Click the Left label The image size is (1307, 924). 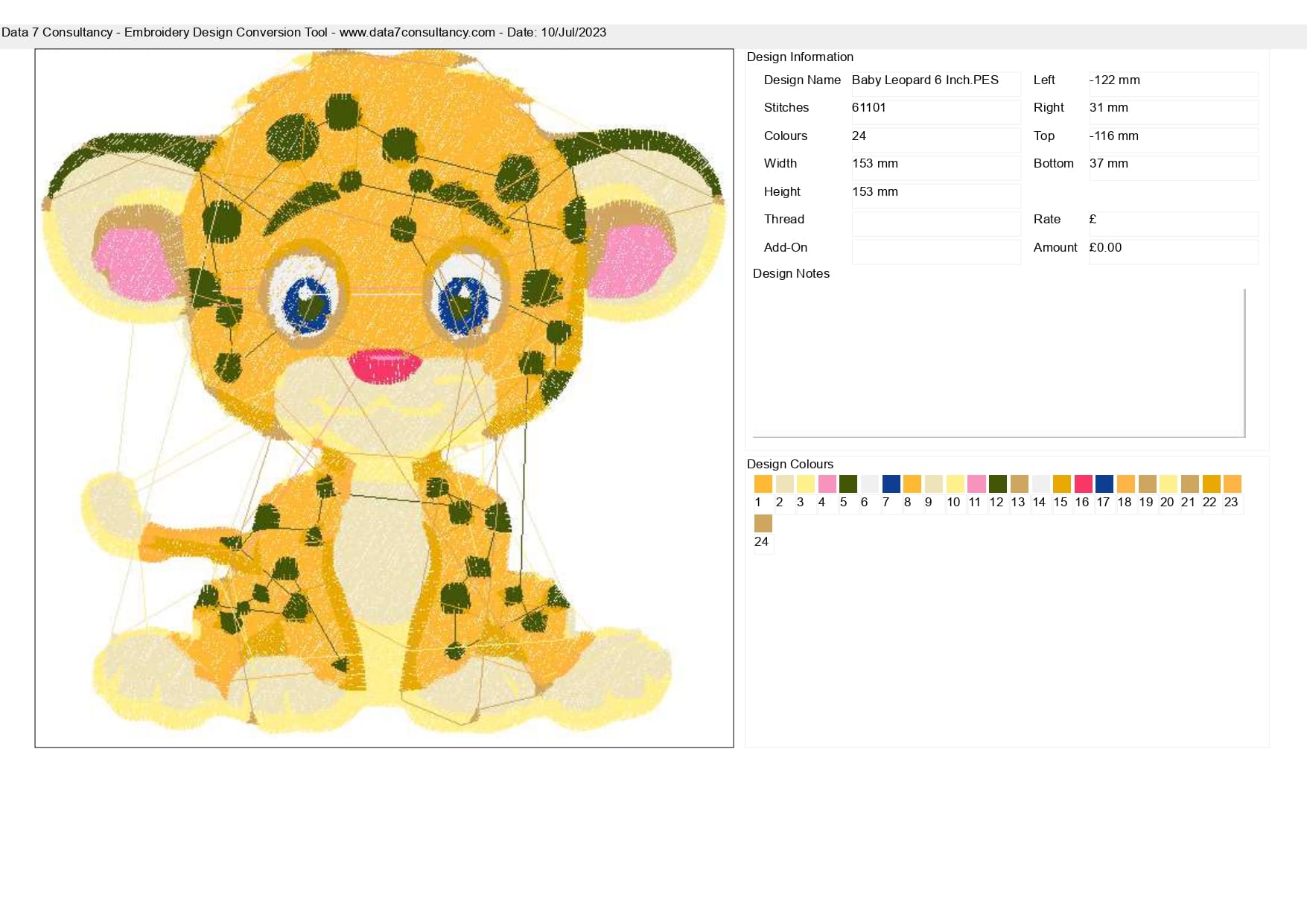(x=1044, y=80)
